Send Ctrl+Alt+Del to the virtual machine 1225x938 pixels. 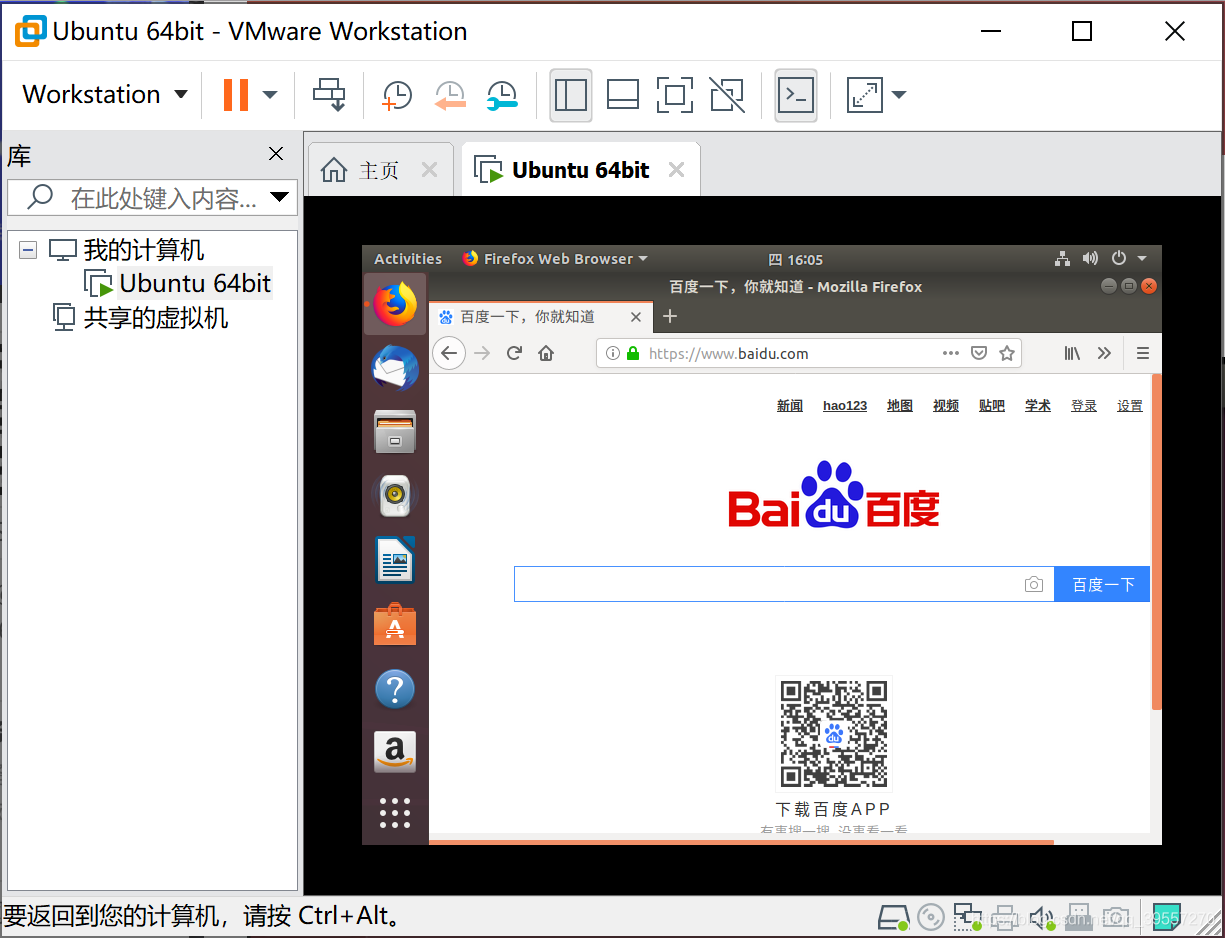[330, 95]
